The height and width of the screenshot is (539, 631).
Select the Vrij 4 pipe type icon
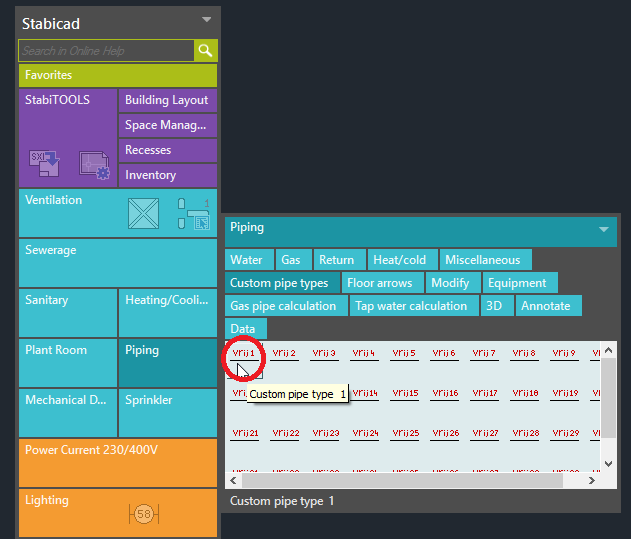click(x=364, y=354)
